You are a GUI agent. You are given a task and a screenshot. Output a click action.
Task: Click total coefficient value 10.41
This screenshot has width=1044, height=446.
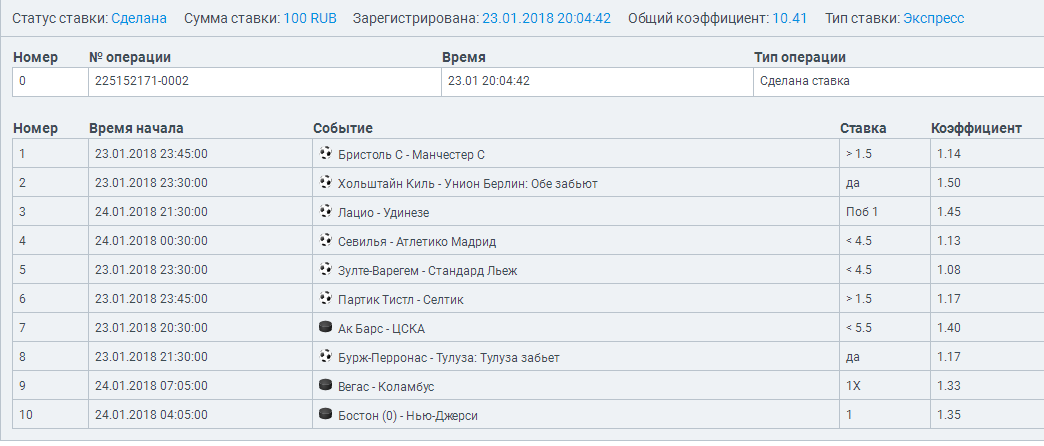pyautogui.click(x=789, y=19)
